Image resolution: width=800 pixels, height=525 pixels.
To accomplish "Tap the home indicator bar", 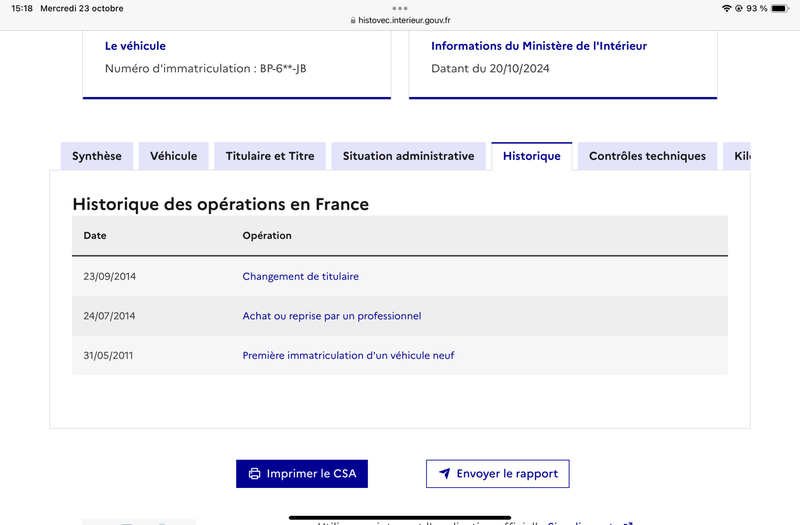I will click(x=400, y=517).
